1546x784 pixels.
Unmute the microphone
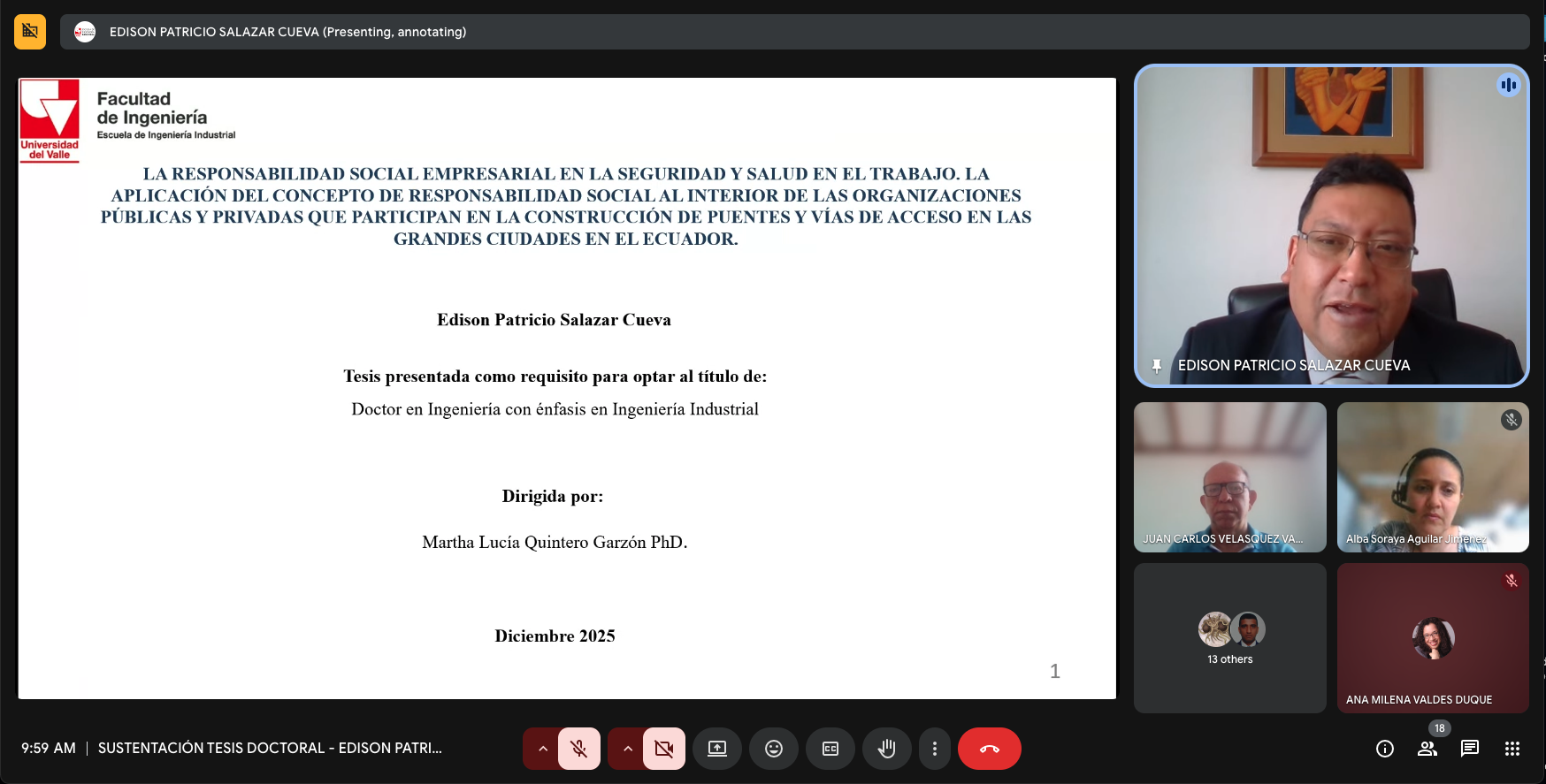(x=579, y=749)
